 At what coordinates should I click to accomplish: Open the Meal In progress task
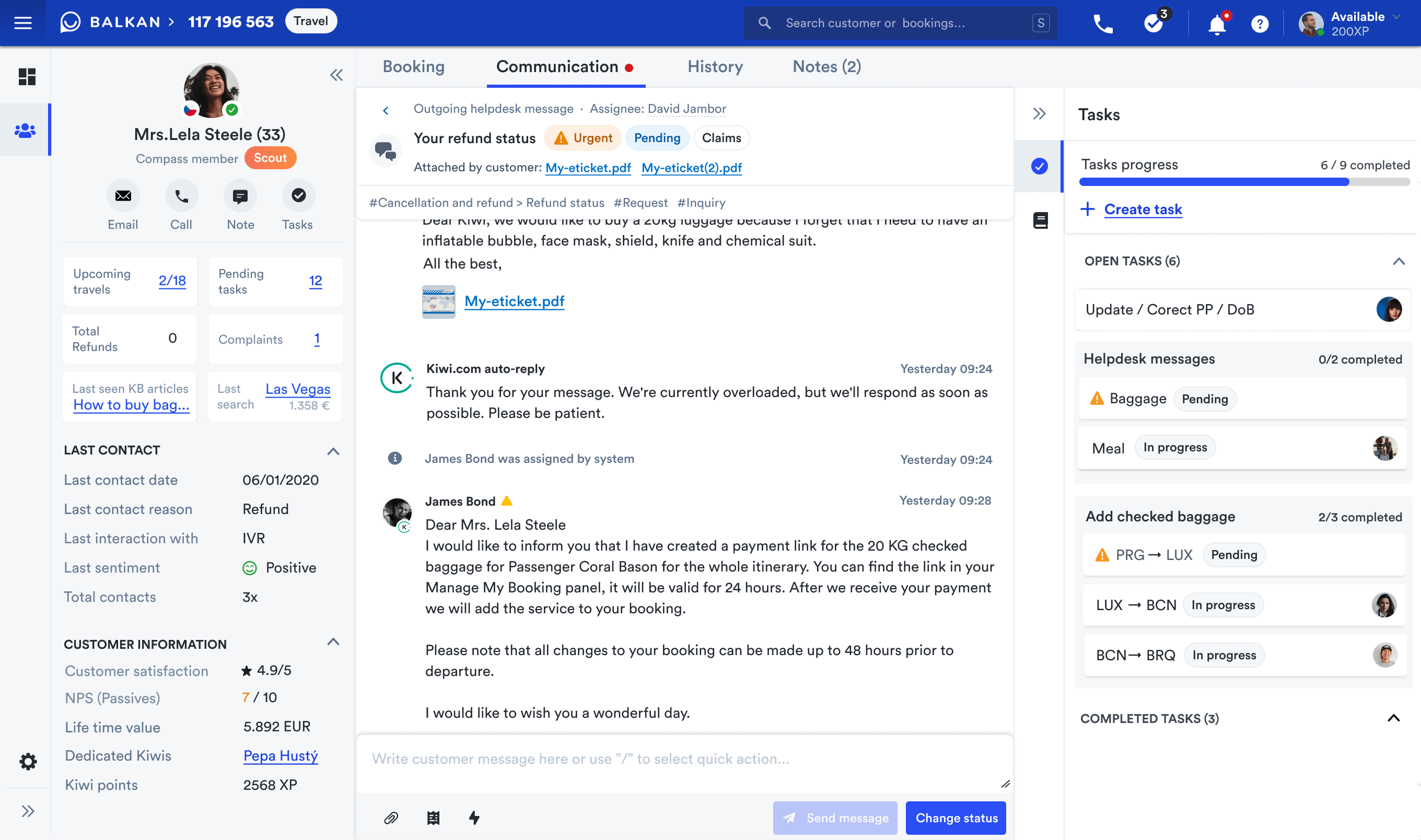(x=1242, y=448)
